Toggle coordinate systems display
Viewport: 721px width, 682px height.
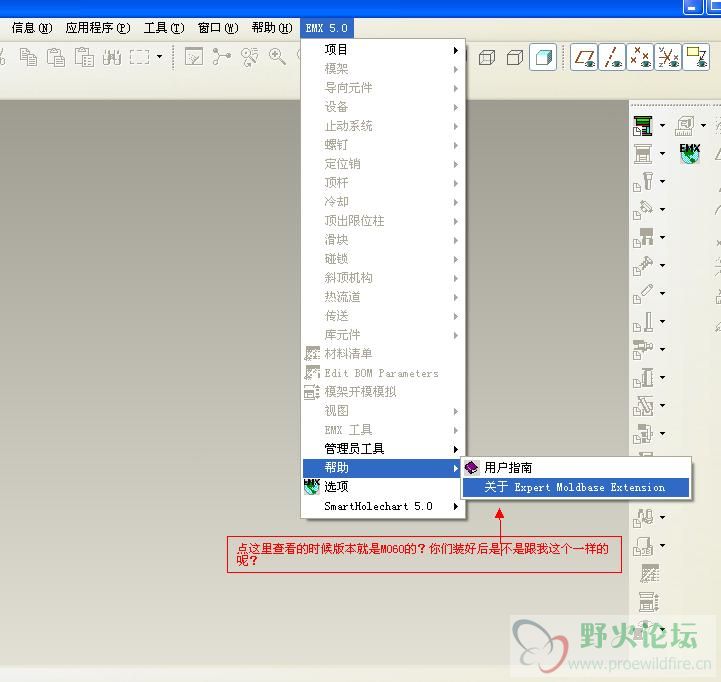[x=668, y=57]
